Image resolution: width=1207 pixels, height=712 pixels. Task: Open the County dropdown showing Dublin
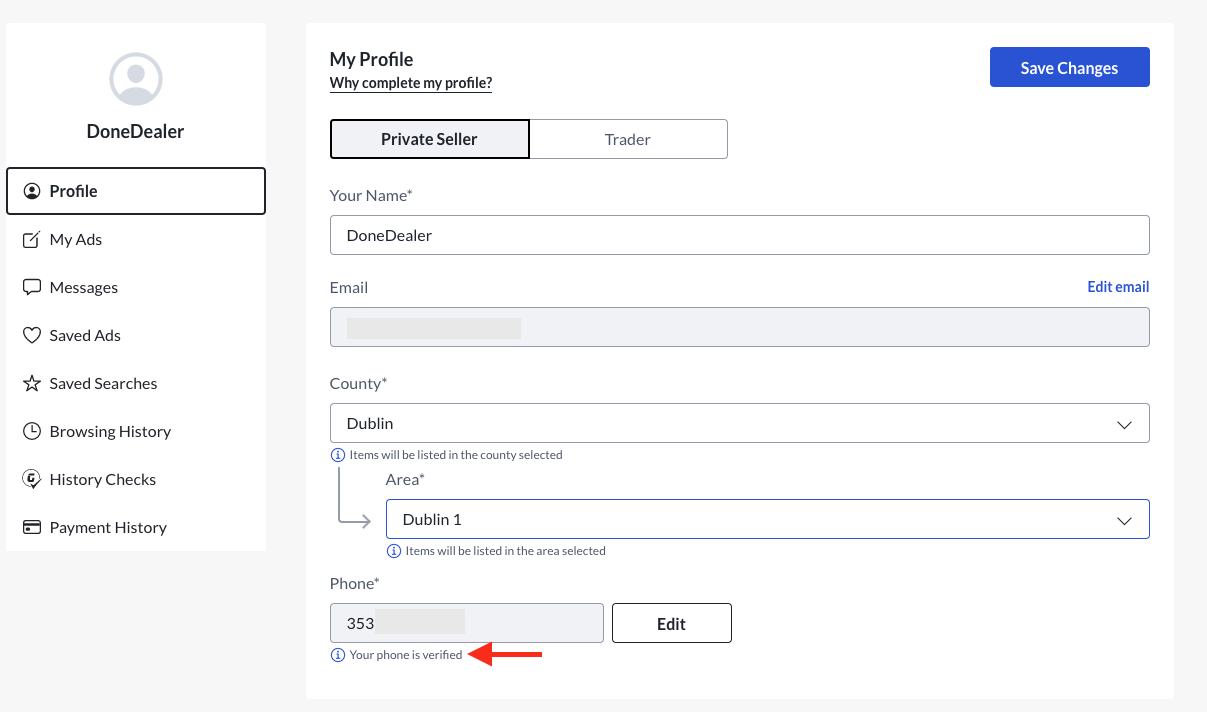pos(739,423)
